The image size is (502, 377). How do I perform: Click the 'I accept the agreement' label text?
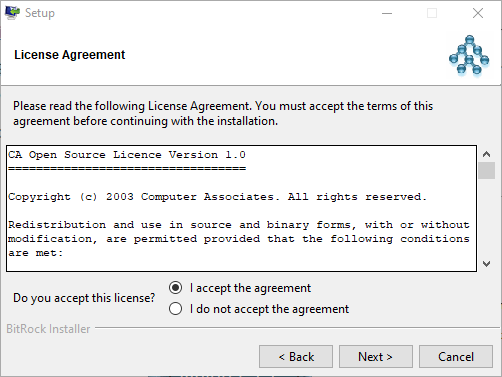[x=250, y=288]
